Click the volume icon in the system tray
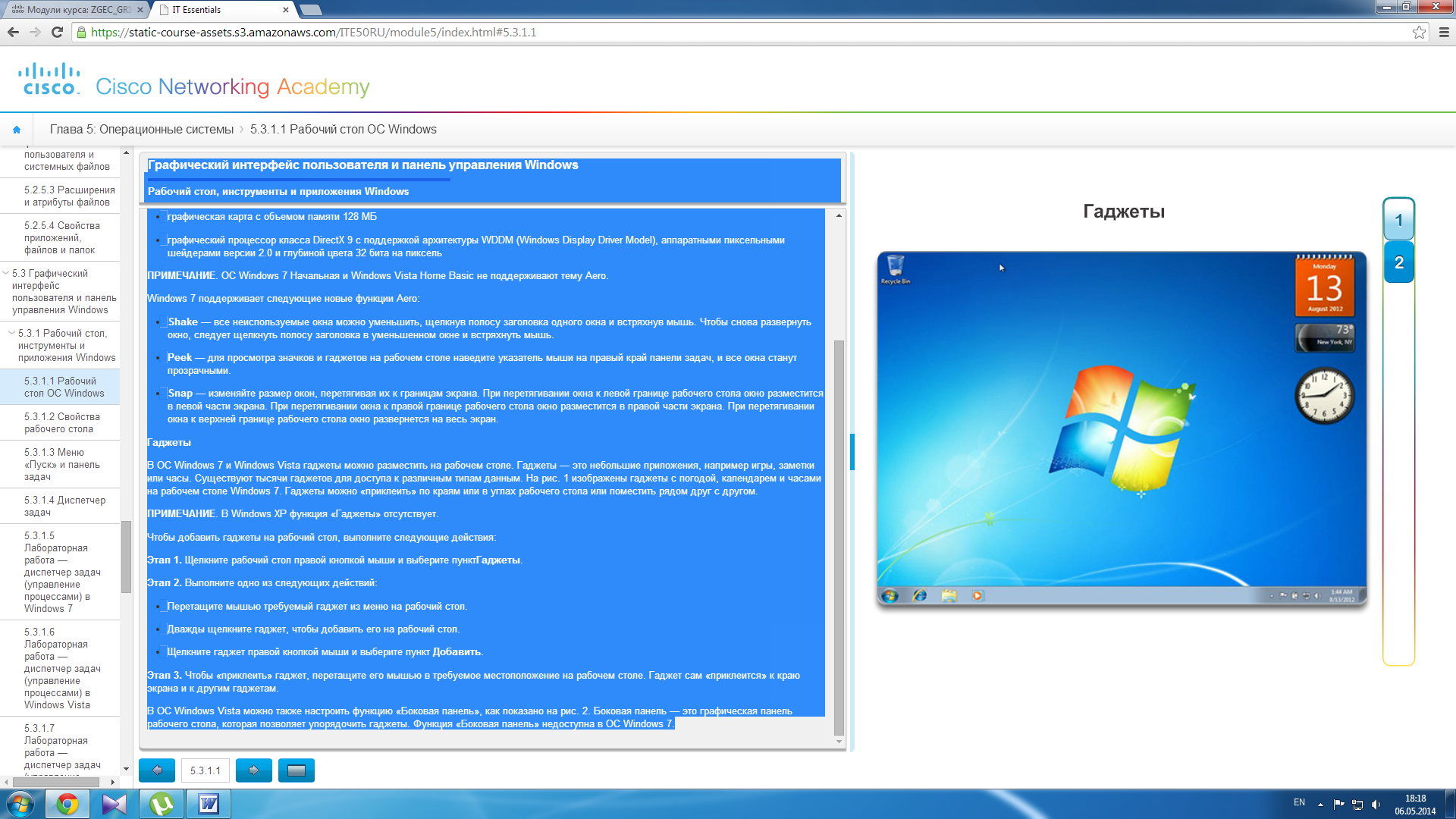This screenshot has height=819, width=1456. click(1376, 805)
